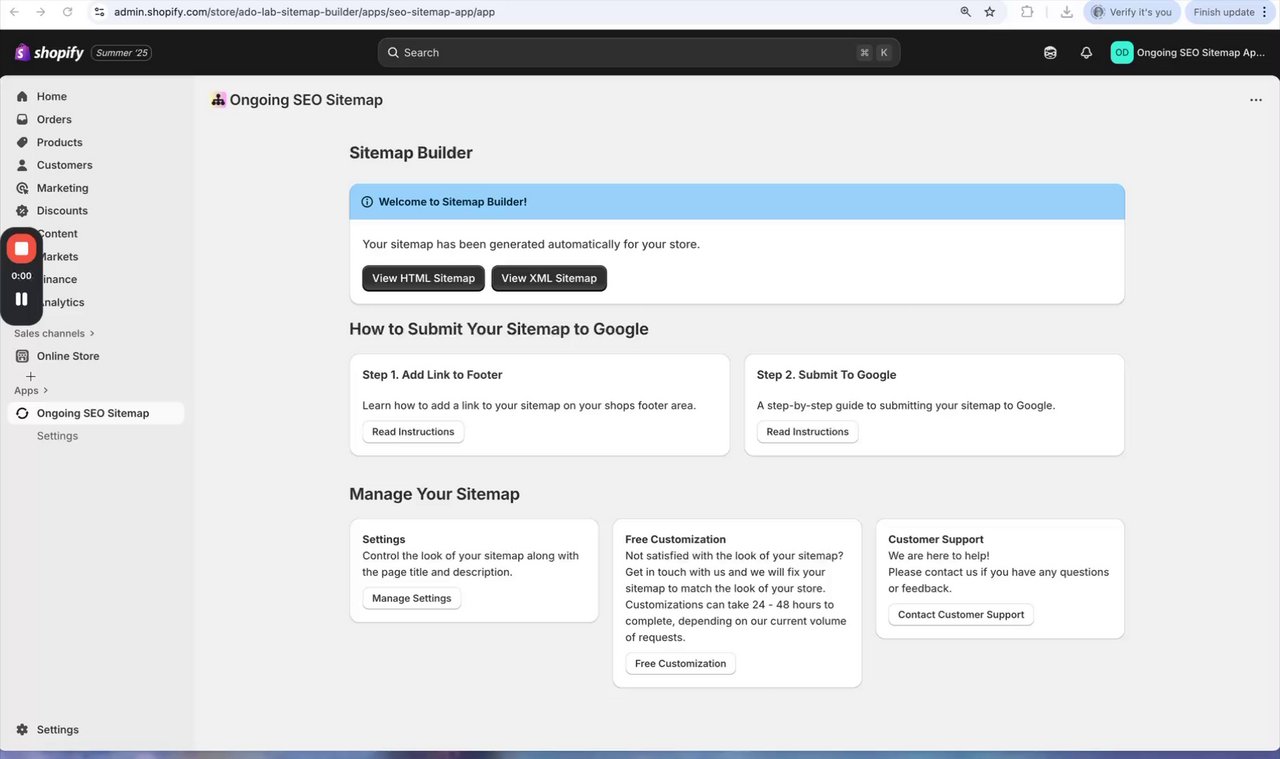Click the Discounts badge icon
This screenshot has width=1280, height=759.
[x=22, y=211]
